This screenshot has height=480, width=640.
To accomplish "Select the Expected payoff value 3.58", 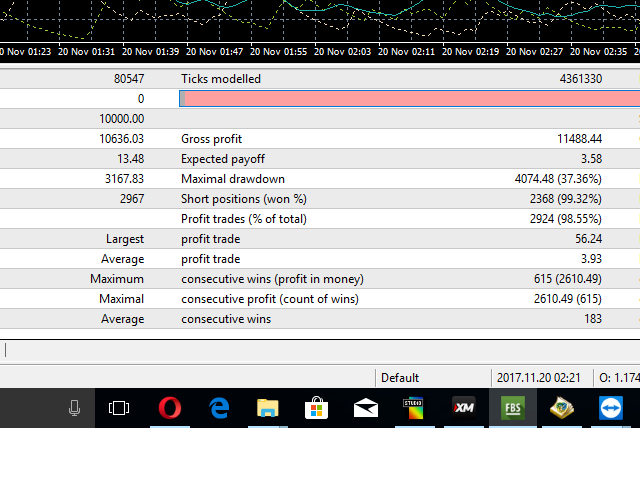I will (x=591, y=159).
